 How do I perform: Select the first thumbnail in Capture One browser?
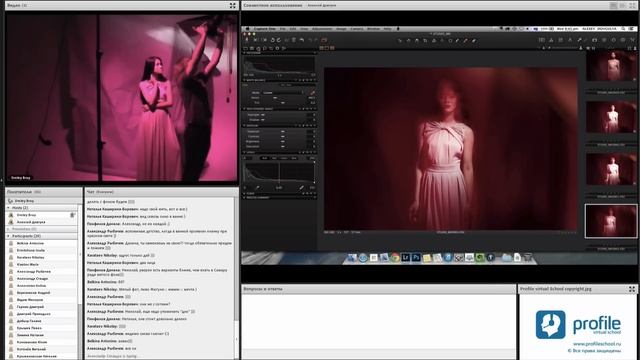pos(611,66)
